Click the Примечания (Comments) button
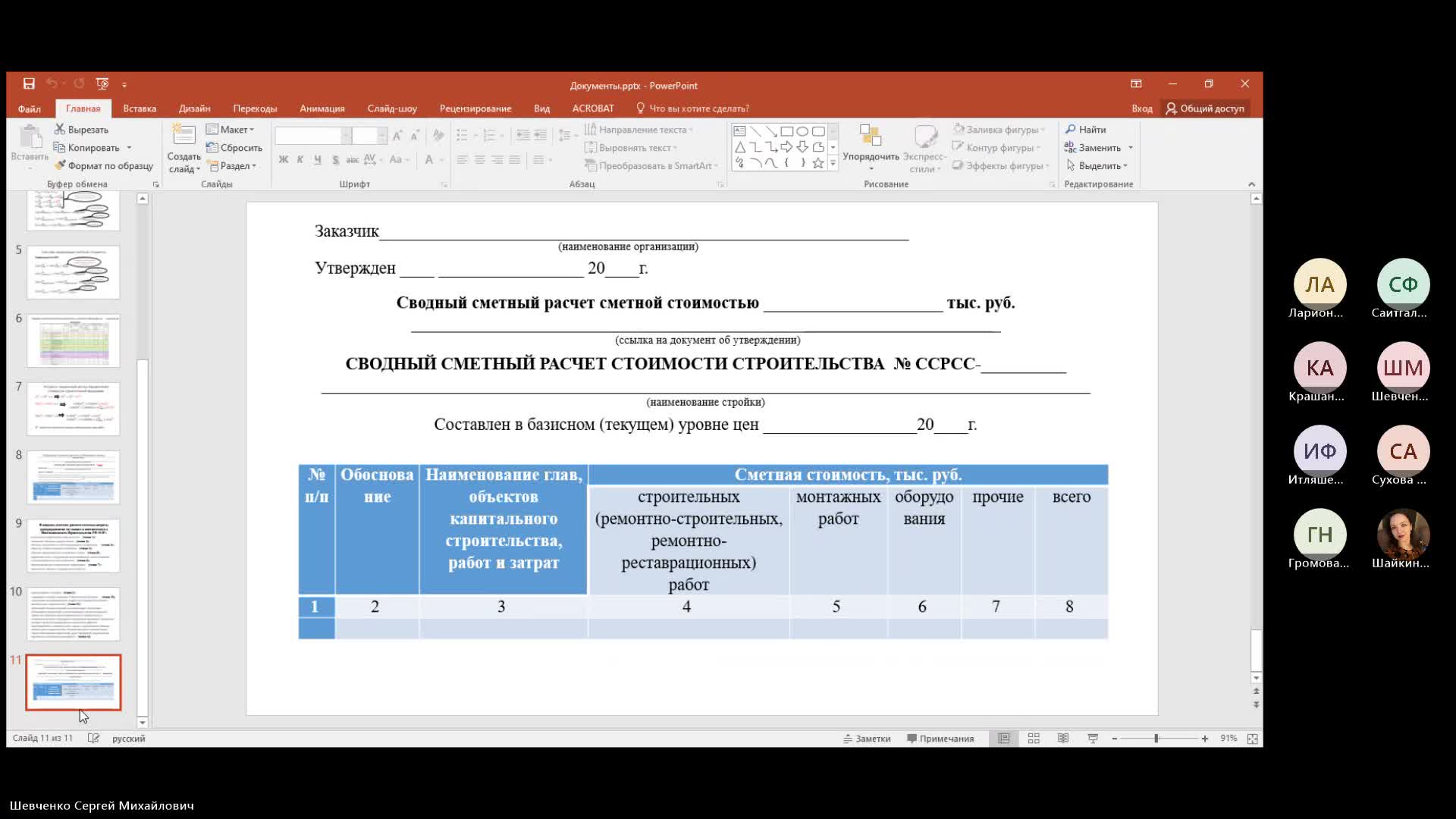Screen dimensions: 1456x819 pos(940,739)
